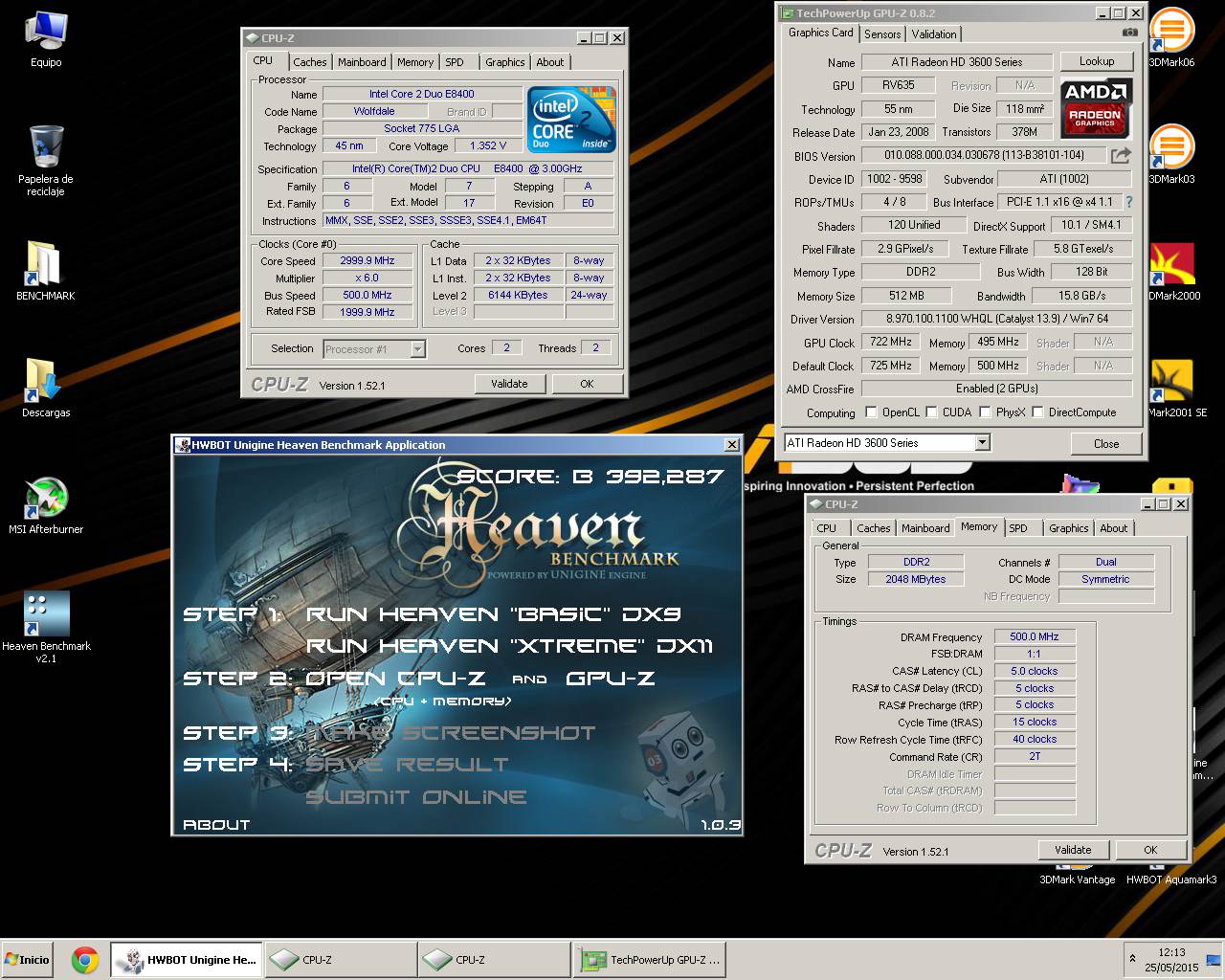Image resolution: width=1225 pixels, height=980 pixels.
Task: Click Submit Online in Heaven app
Action: (416, 797)
